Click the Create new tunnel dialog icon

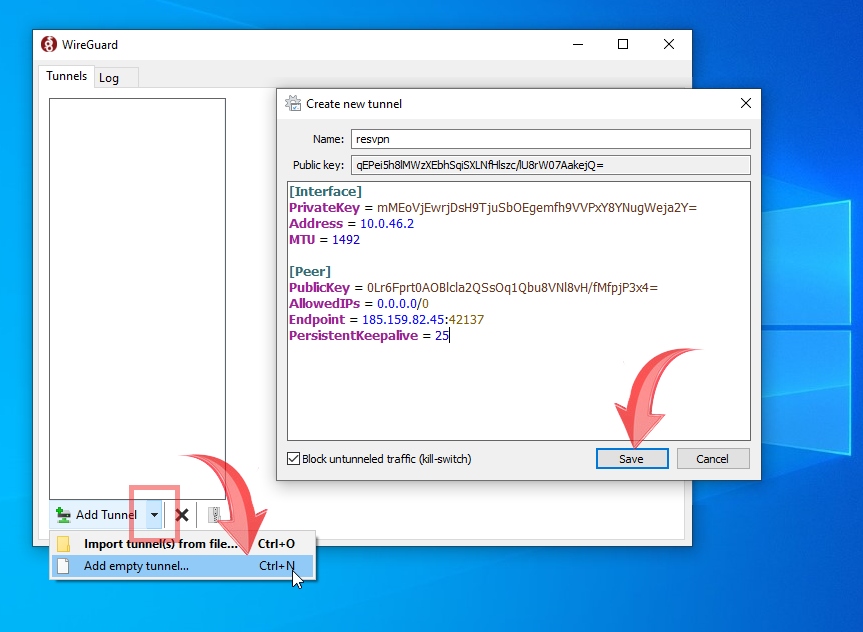click(293, 103)
